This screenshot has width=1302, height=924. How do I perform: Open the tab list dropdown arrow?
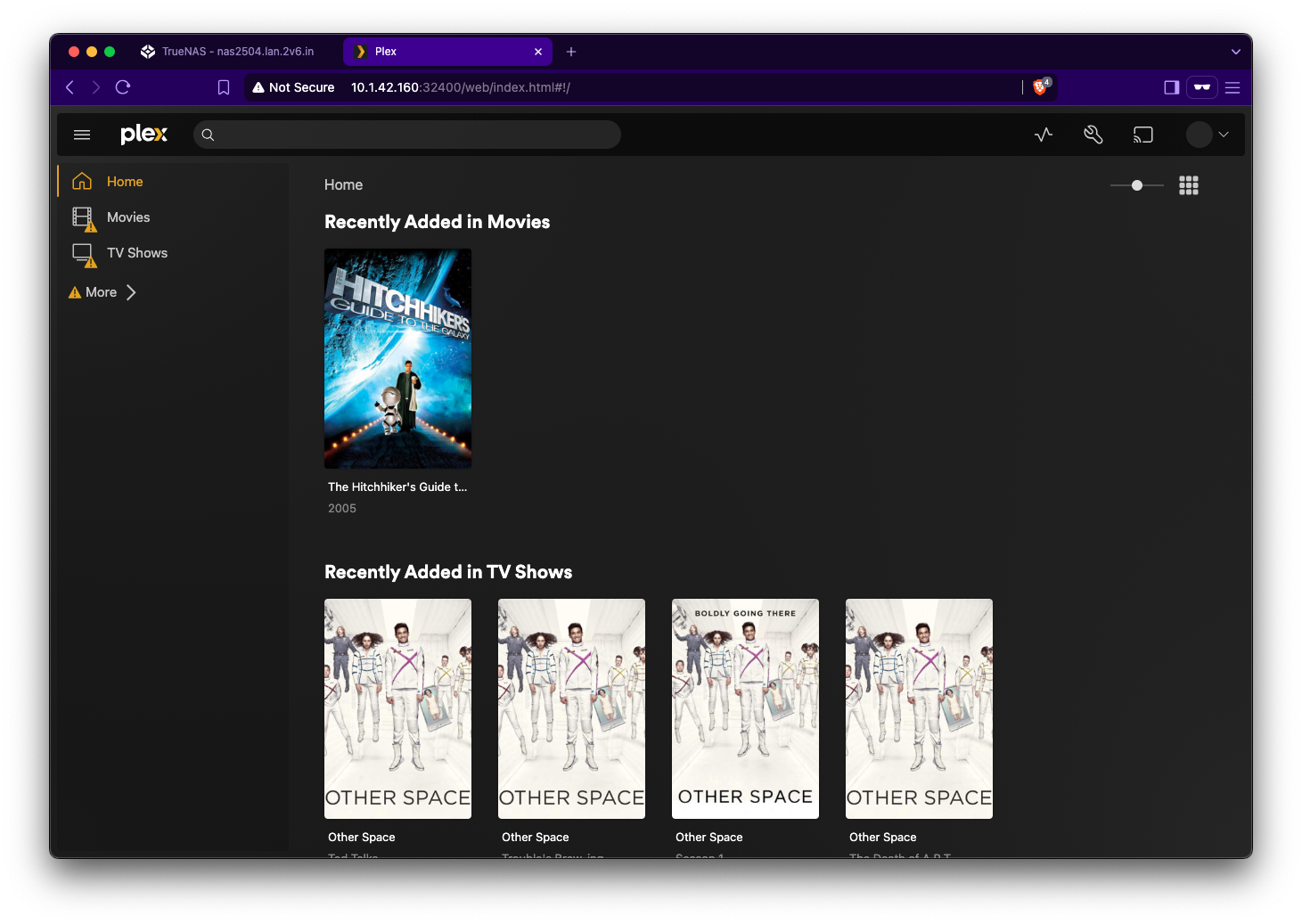tap(1236, 52)
